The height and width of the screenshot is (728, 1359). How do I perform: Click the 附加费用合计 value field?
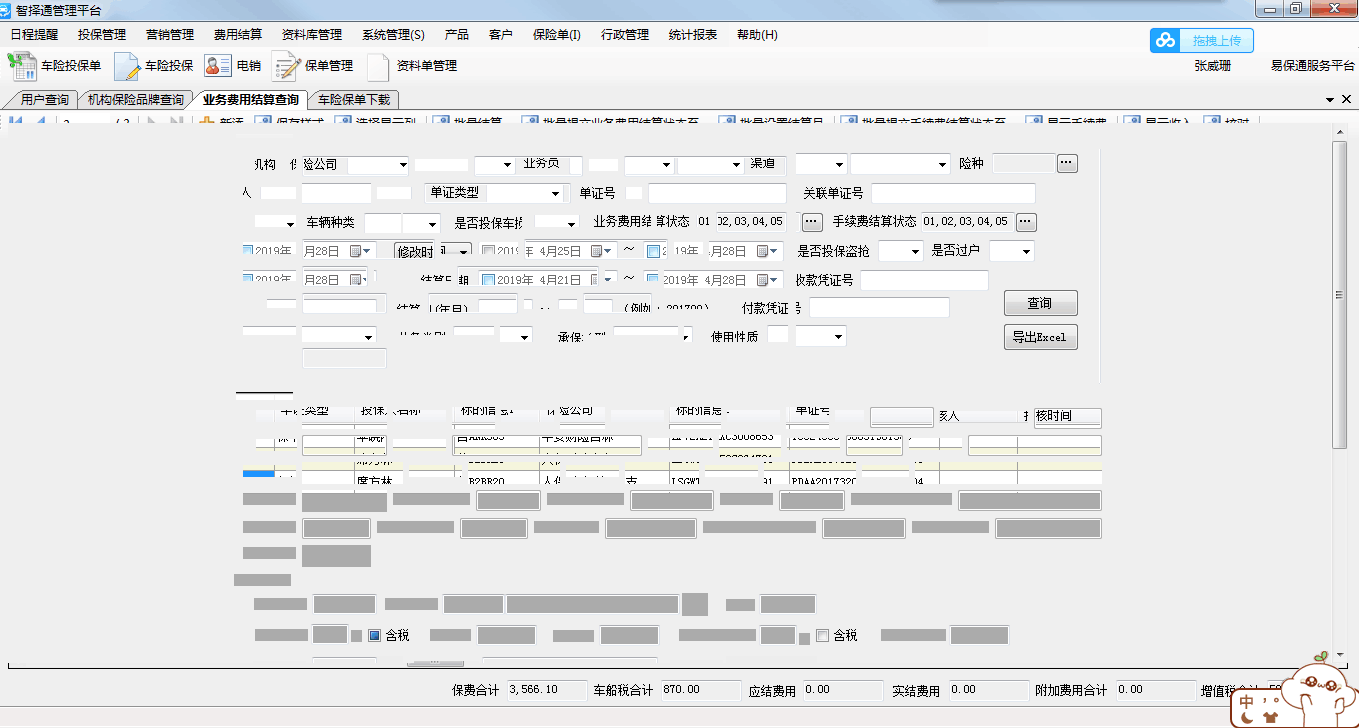pos(1155,690)
